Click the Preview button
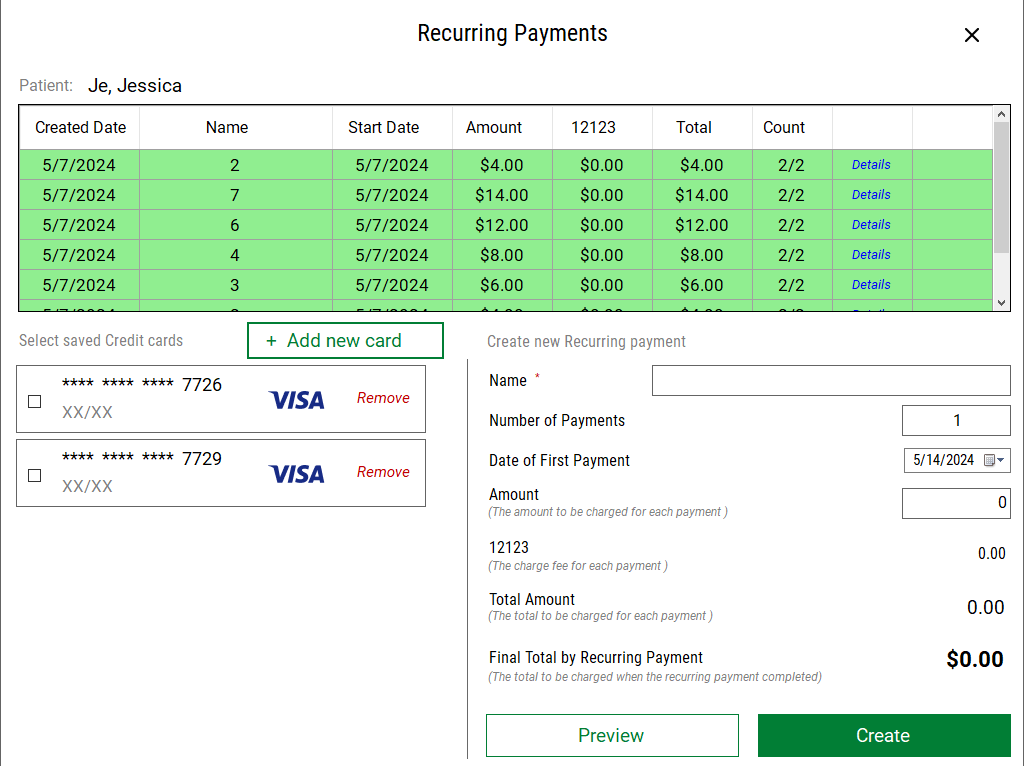Viewport: 1025px width, 766px height. coord(611,735)
